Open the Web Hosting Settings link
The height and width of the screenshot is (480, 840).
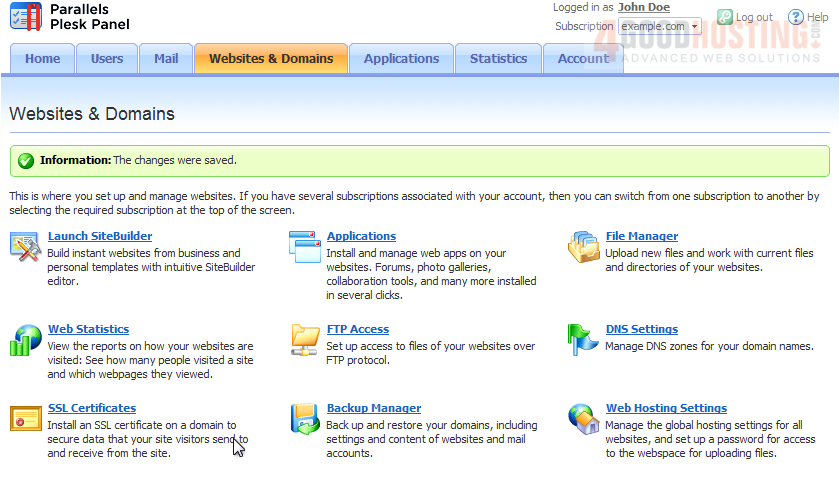point(666,408)
